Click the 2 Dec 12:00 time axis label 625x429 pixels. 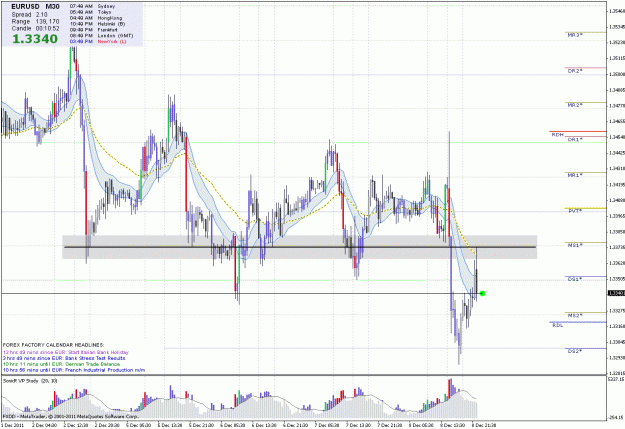(76, 425)
